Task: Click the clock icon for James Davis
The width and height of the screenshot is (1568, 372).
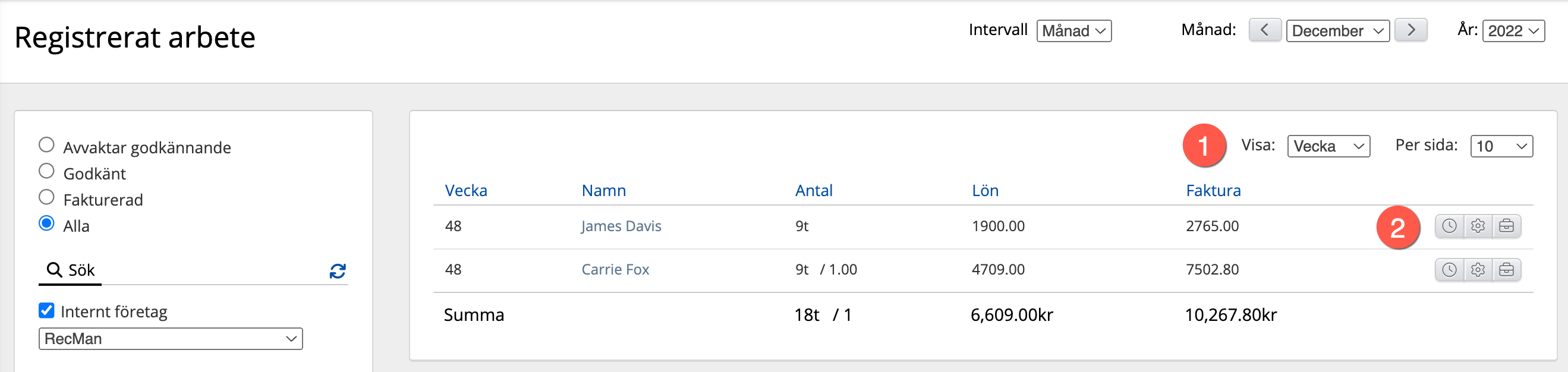Action: point(1449,226)
